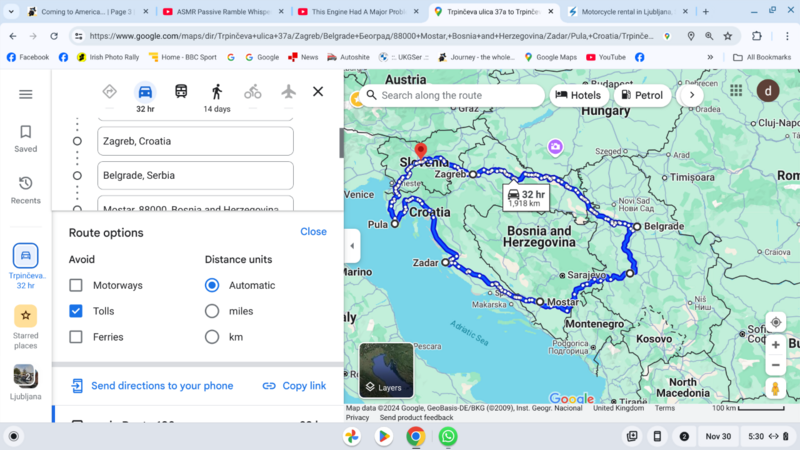The width and height of the screenshot is (800, 450).
Task: Filter by Hotels along the route
Action: (x=578, y=95)
